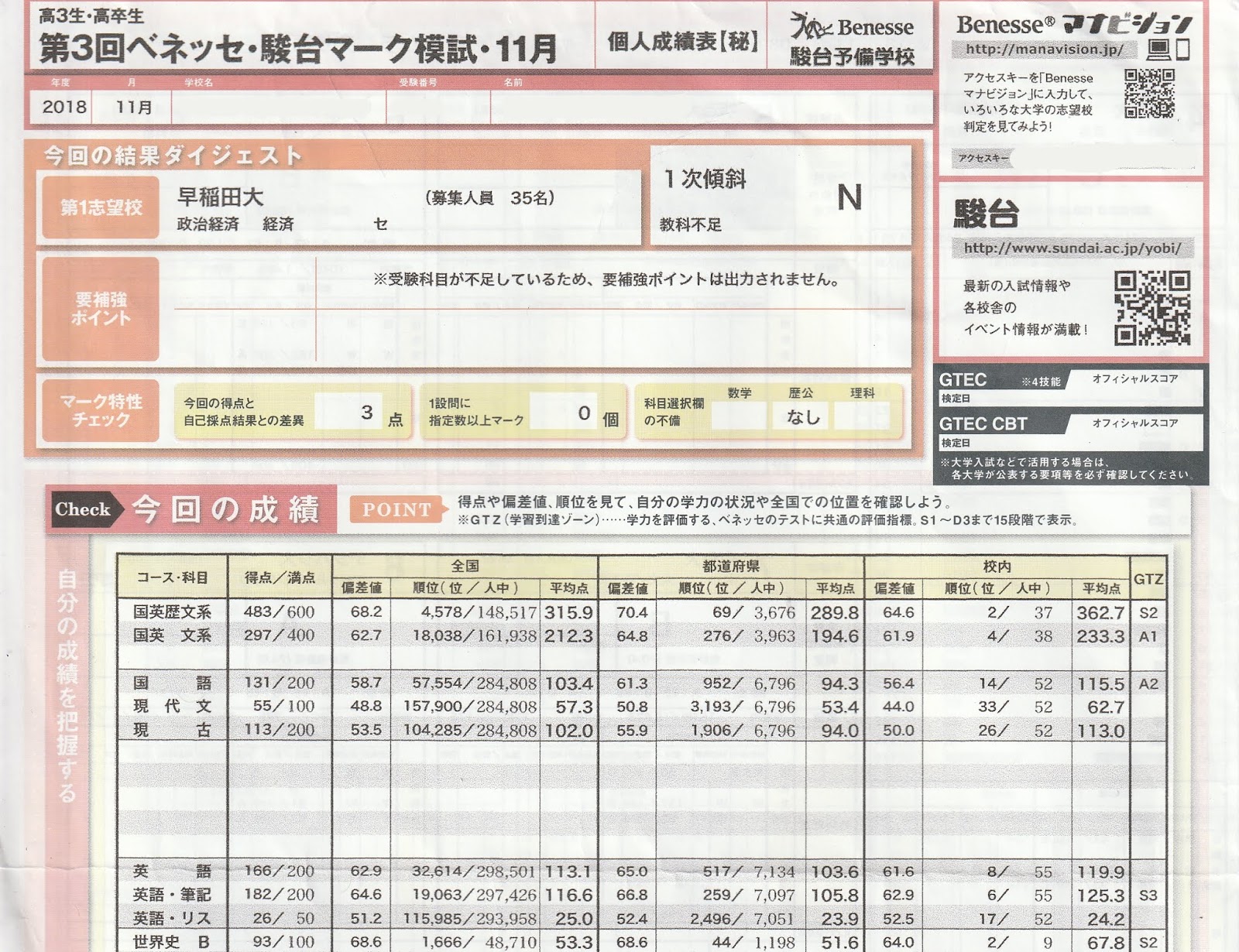Click the 校内 column group header
The width and height of the screenshot is (1239, 952).
(x=997, y=566)
